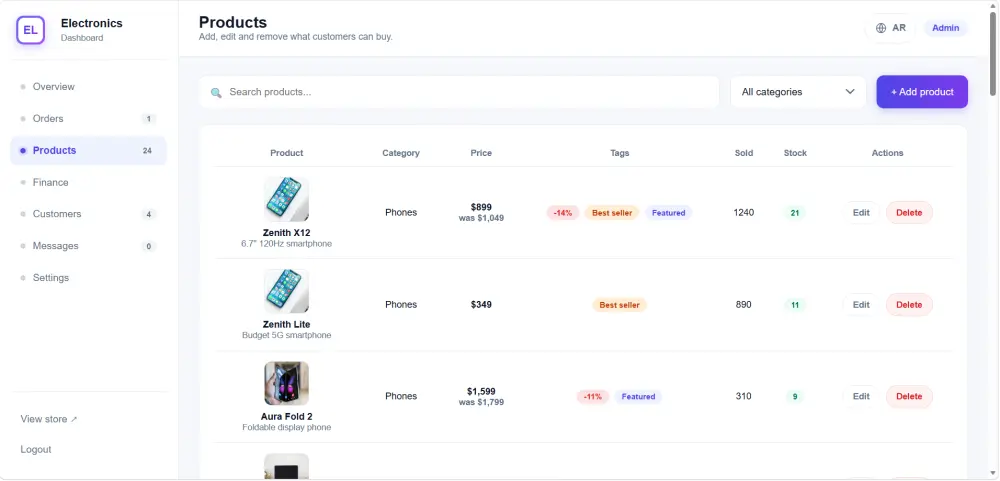The height and width of the screenshot is (481, 1000).
Task: Click the search magnifier icon
Action: 216,92
